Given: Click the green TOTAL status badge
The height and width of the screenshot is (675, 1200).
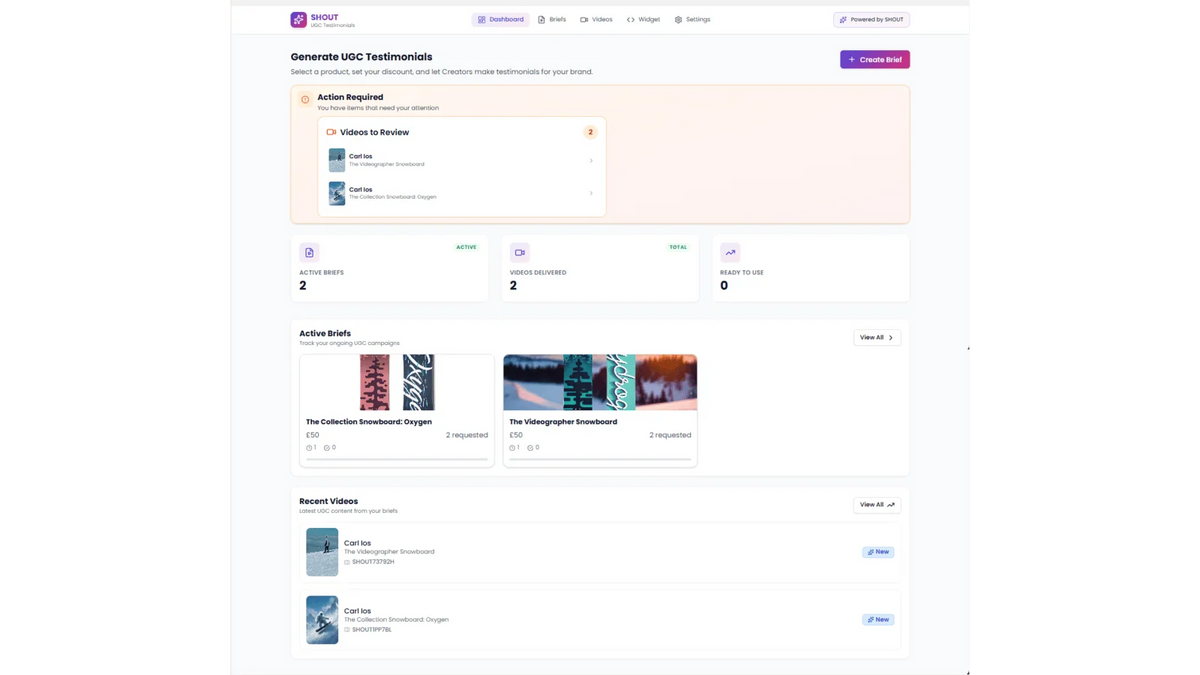Looking at the screenshot, I should coord(678,247).
